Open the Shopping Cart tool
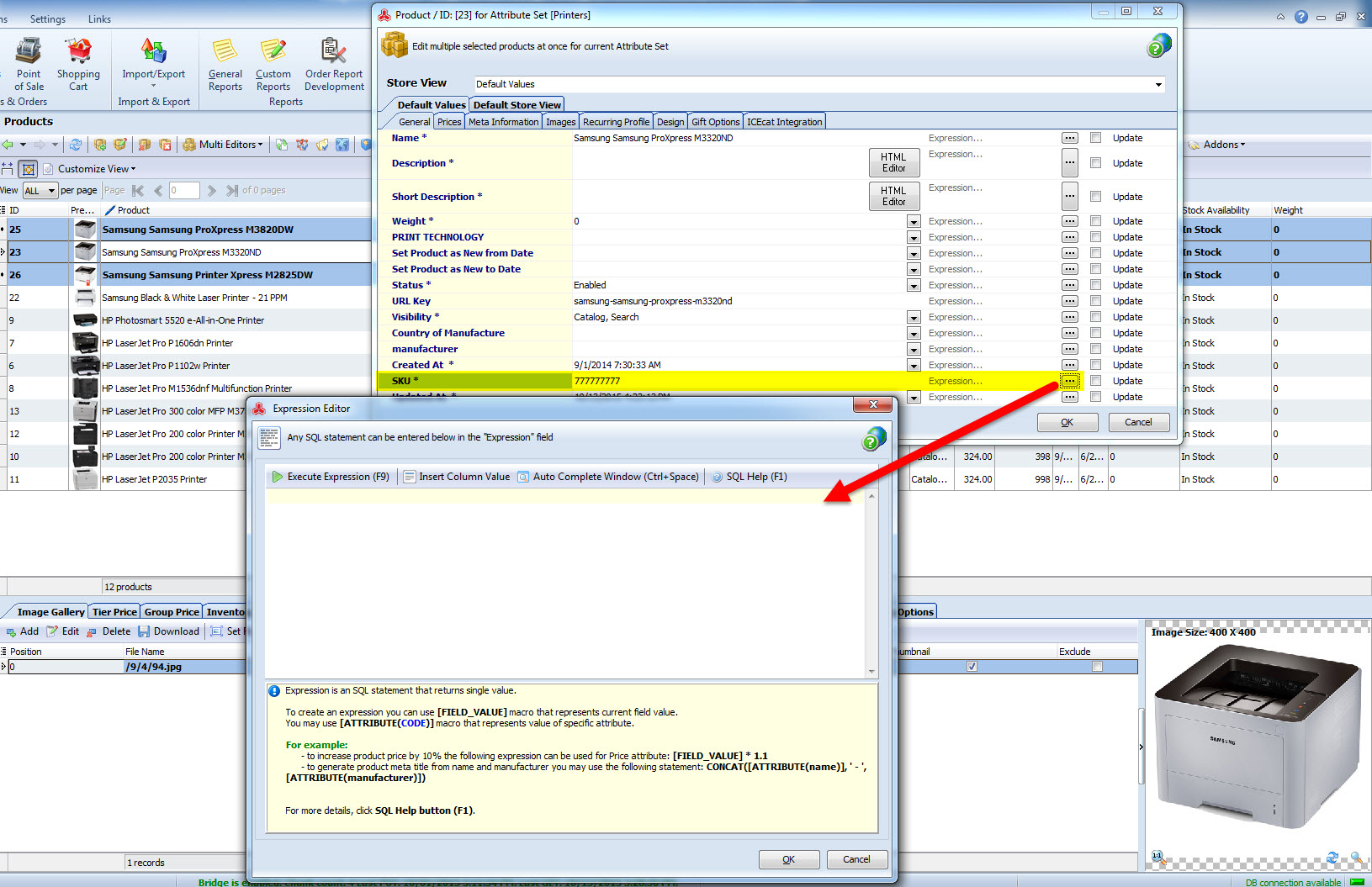 (78, 65)
